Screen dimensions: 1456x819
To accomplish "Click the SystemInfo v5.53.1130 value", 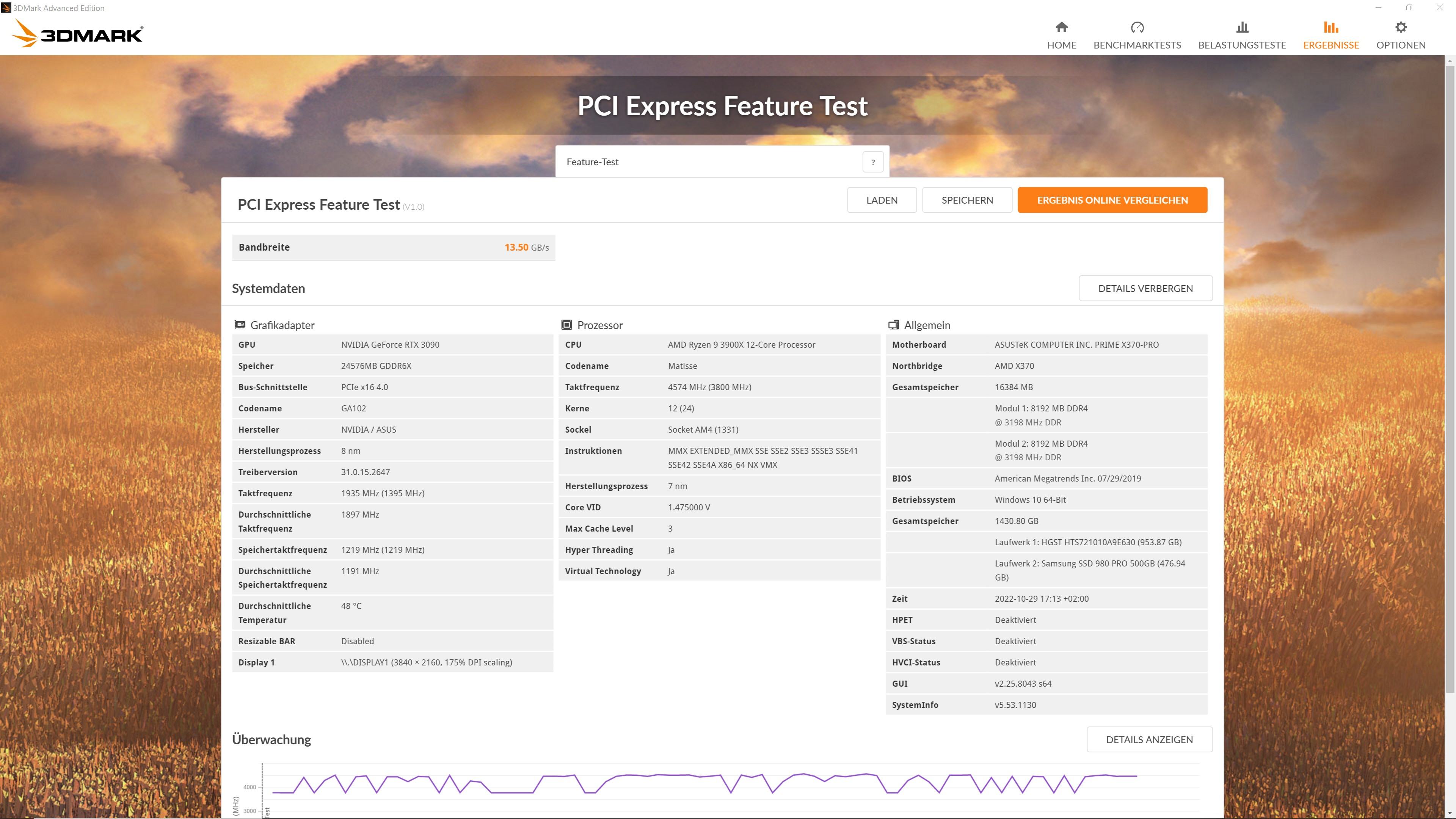I will [x=1015, y=705].
